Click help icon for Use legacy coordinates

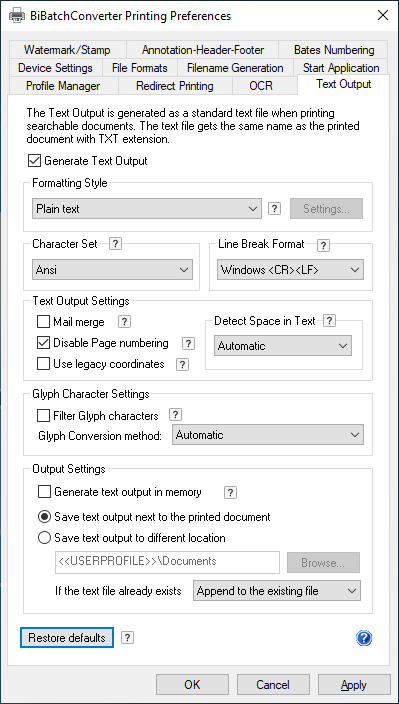[182, 364]
